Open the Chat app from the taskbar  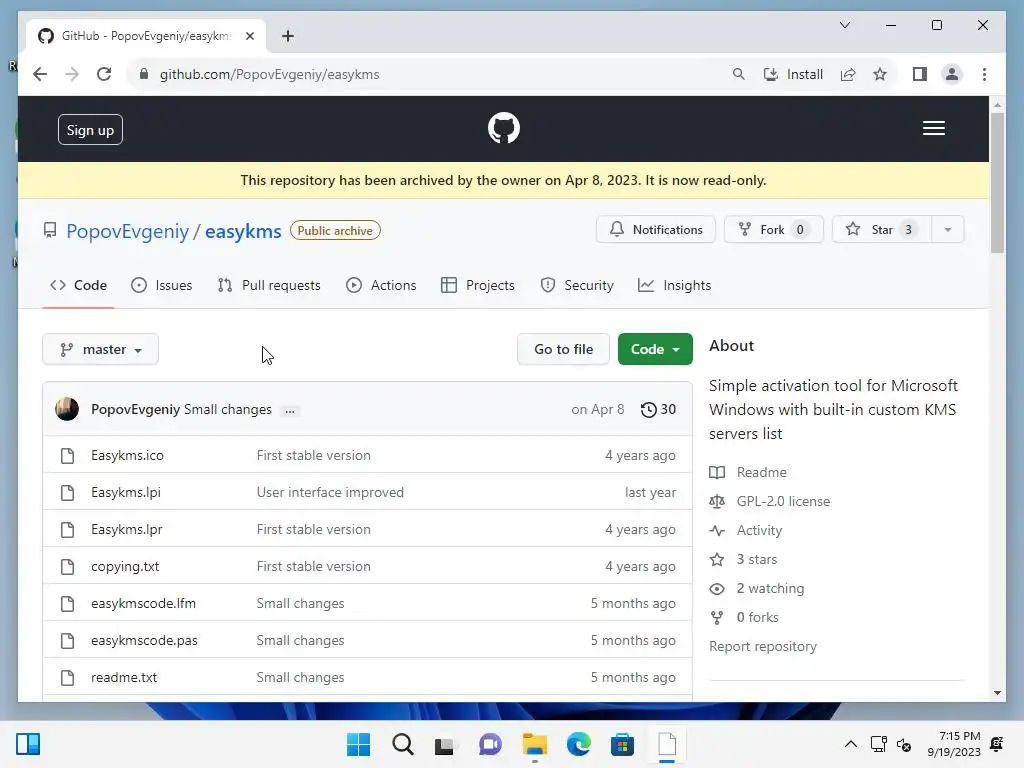point(490,744)
